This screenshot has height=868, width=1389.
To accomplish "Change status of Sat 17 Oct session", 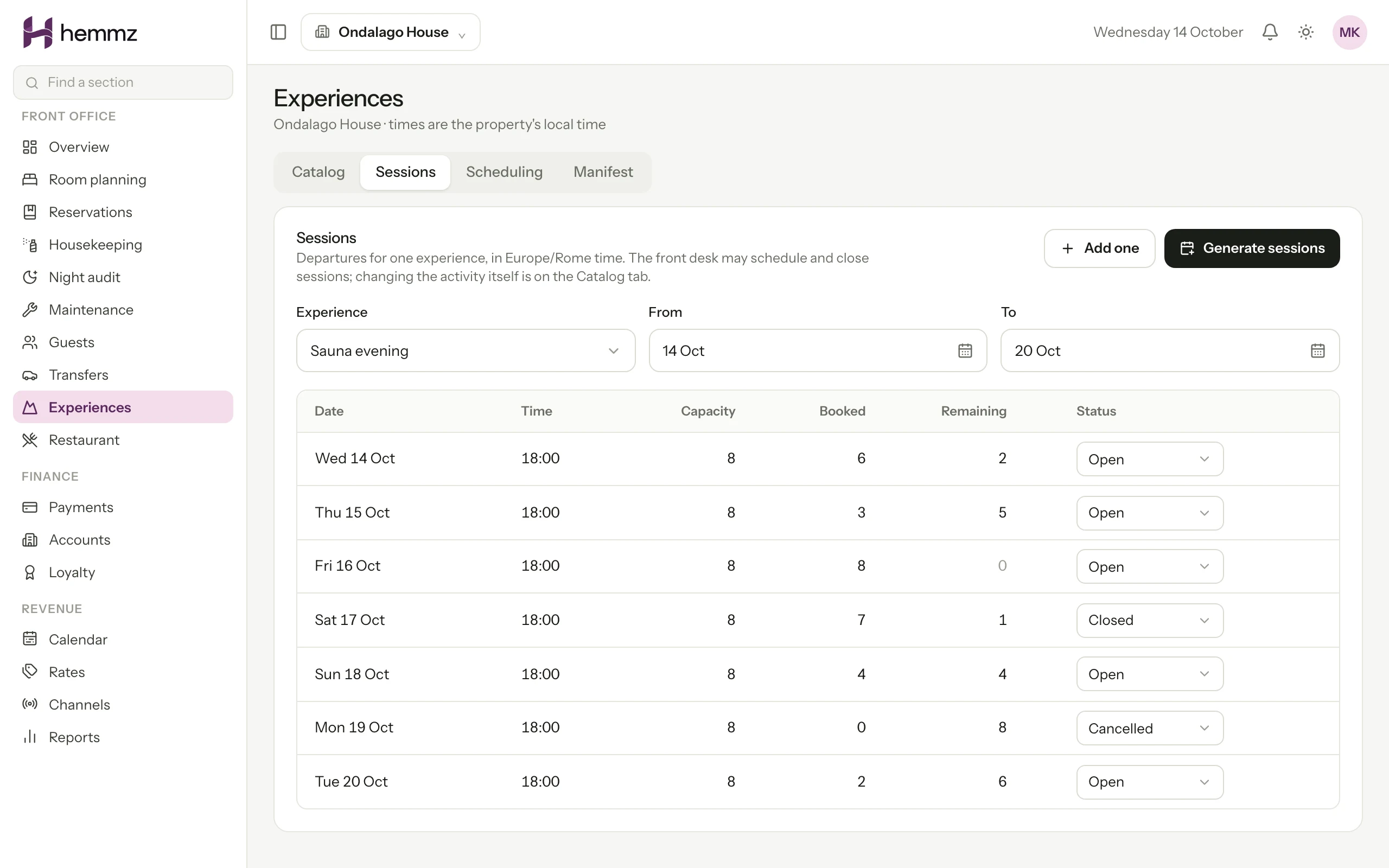I will (1150, 620).
